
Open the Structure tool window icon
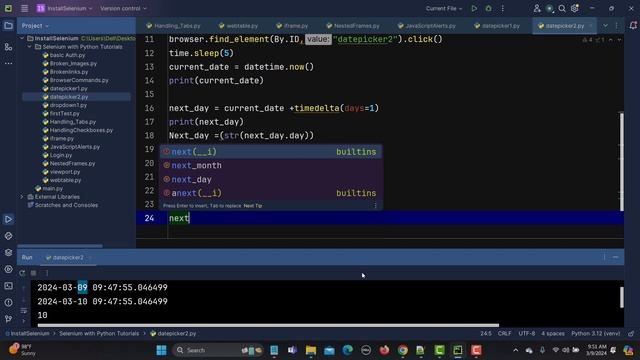point(8,47)
